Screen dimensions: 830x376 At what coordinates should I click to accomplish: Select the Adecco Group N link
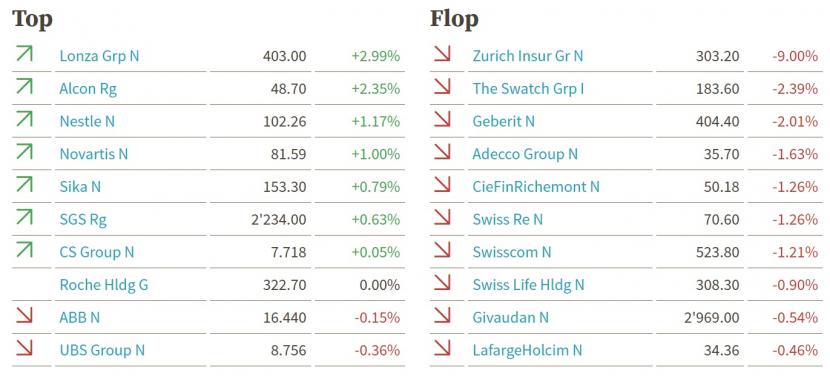[x=525, y=154]
